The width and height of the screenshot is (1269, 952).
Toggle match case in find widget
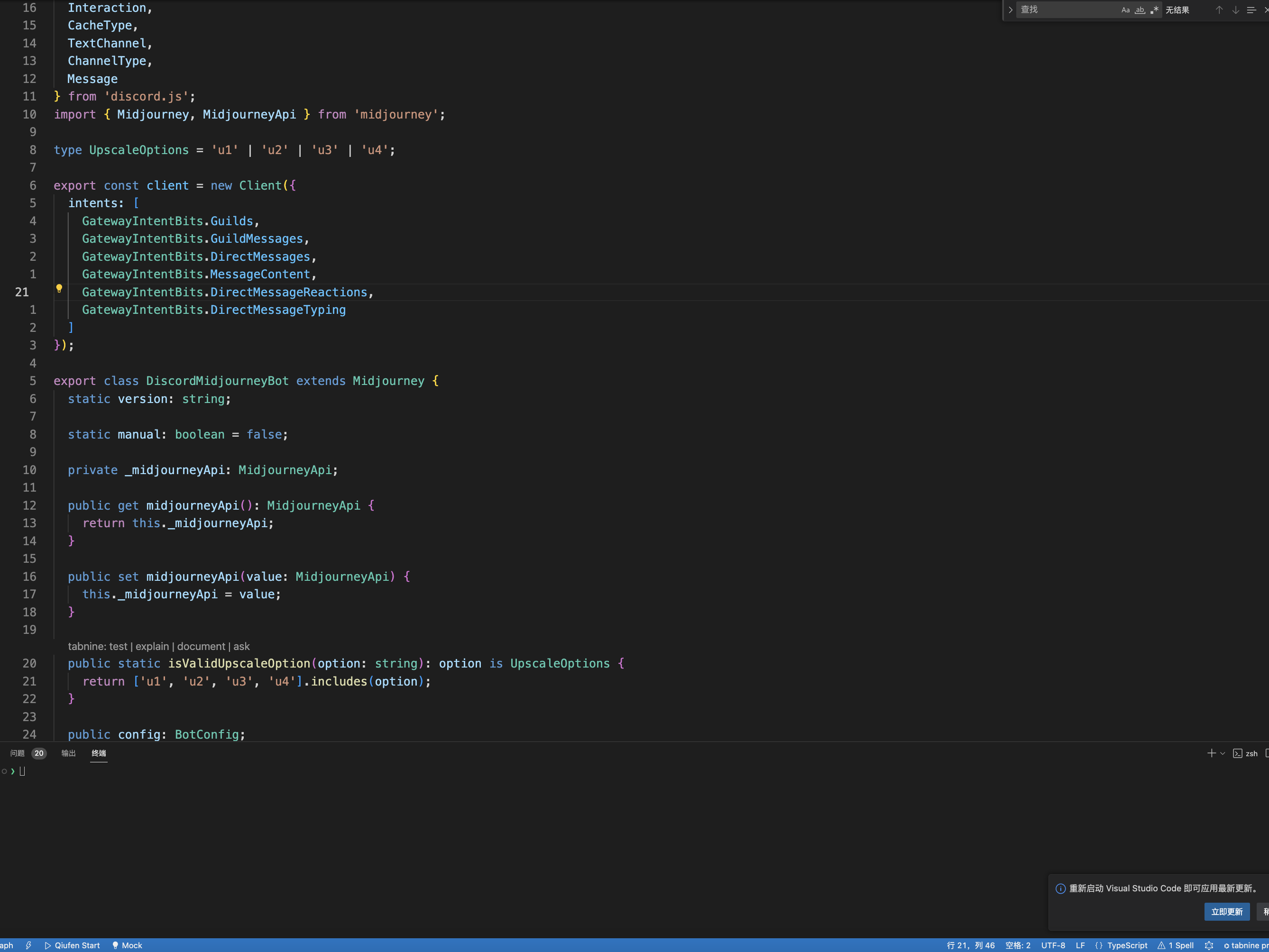pos(1125,10)
